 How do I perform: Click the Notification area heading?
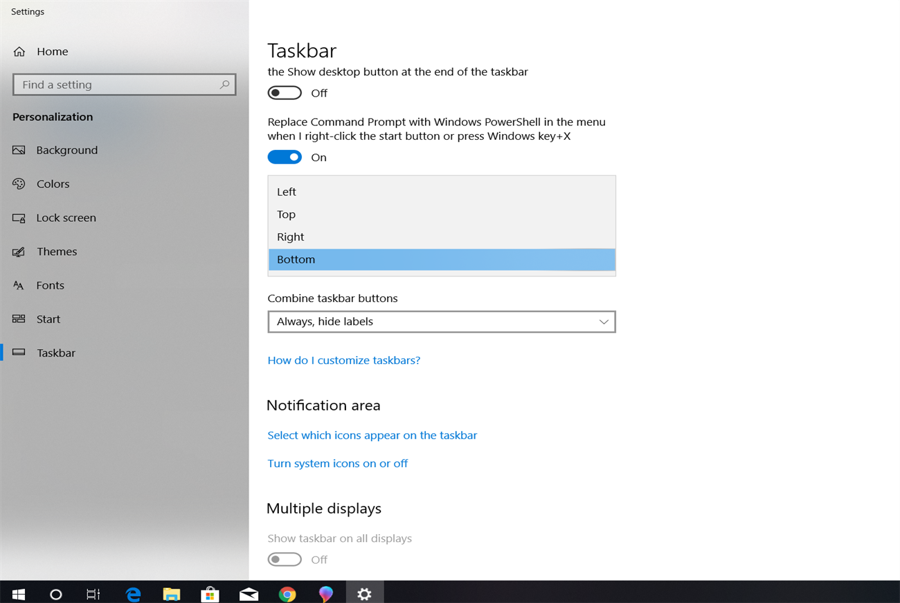click(323, 406)
